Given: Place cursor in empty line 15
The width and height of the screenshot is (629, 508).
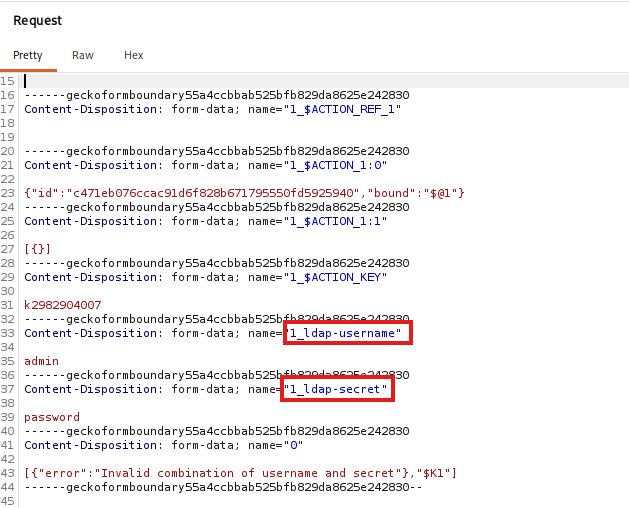Looking at the screenshot, I should [x=325, y=81].
